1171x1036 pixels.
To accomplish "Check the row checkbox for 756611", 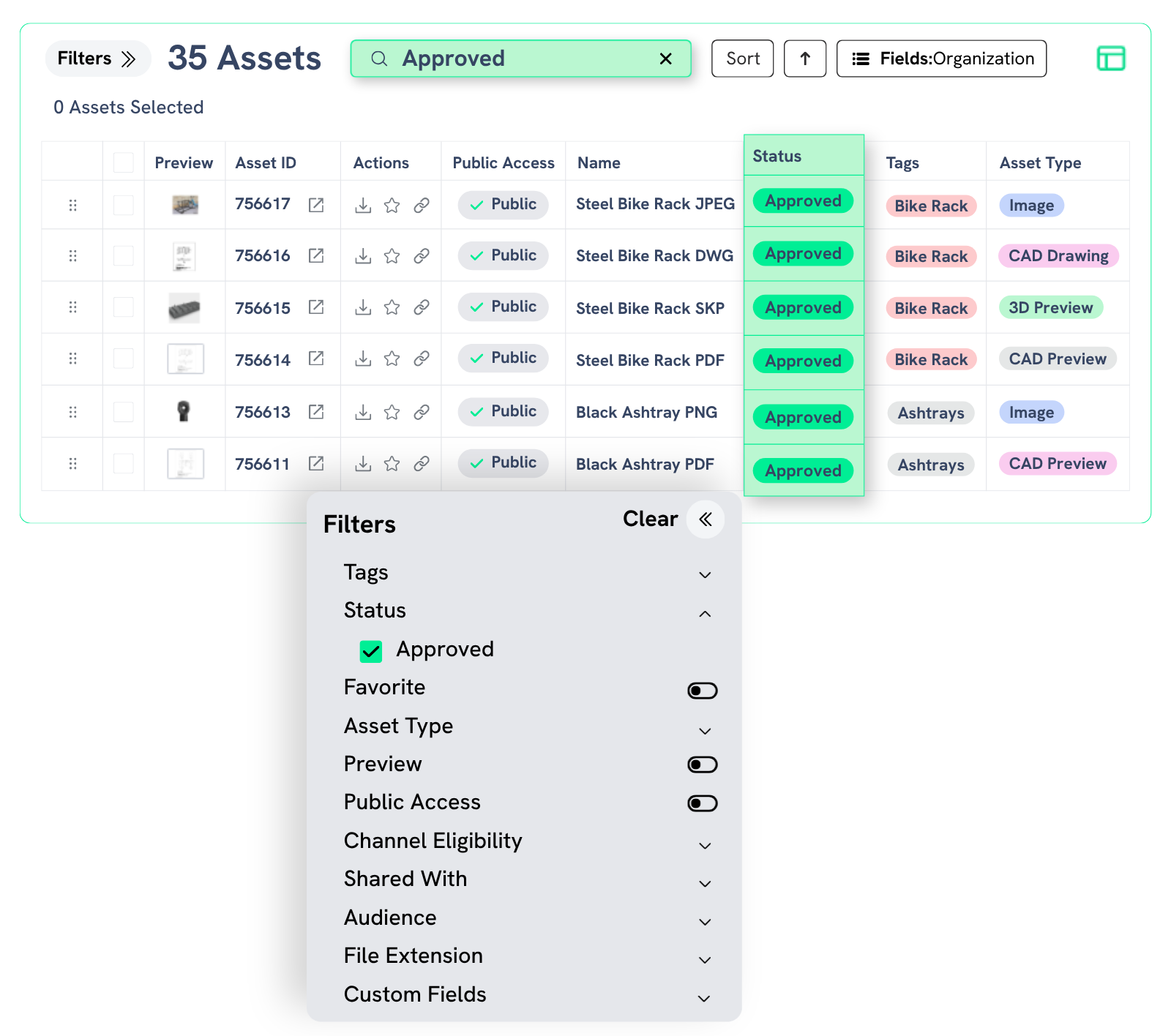I will (124, 463).
